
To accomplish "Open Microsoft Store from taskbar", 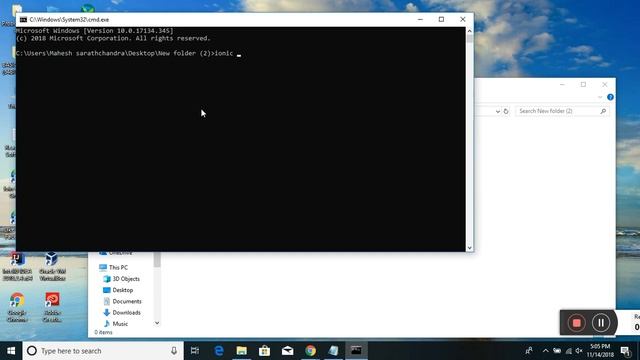I will pos(264,351).
